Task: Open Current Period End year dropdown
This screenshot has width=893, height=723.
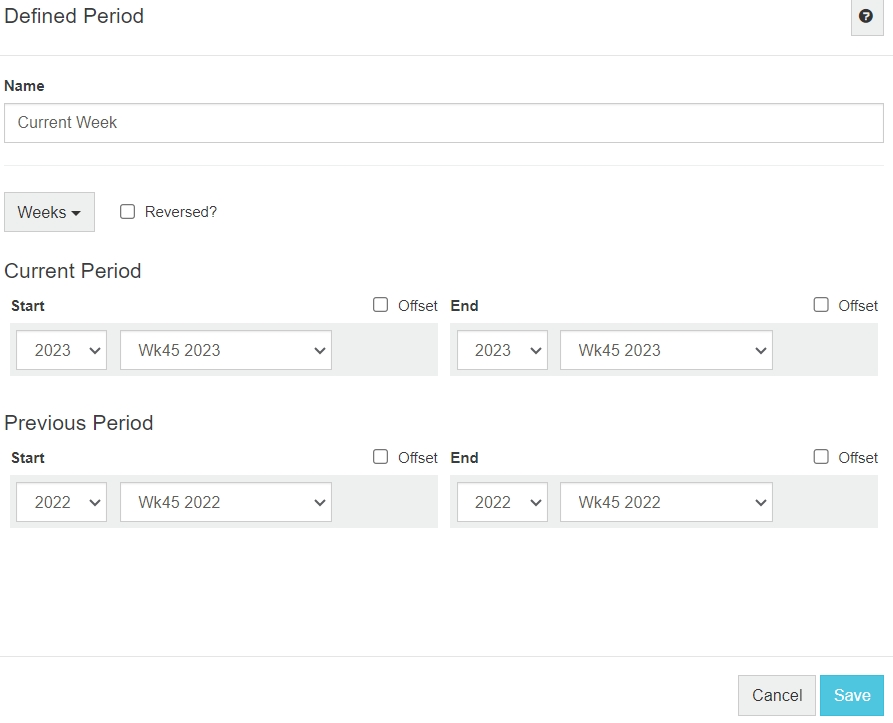Action: [x=502, y=350]
